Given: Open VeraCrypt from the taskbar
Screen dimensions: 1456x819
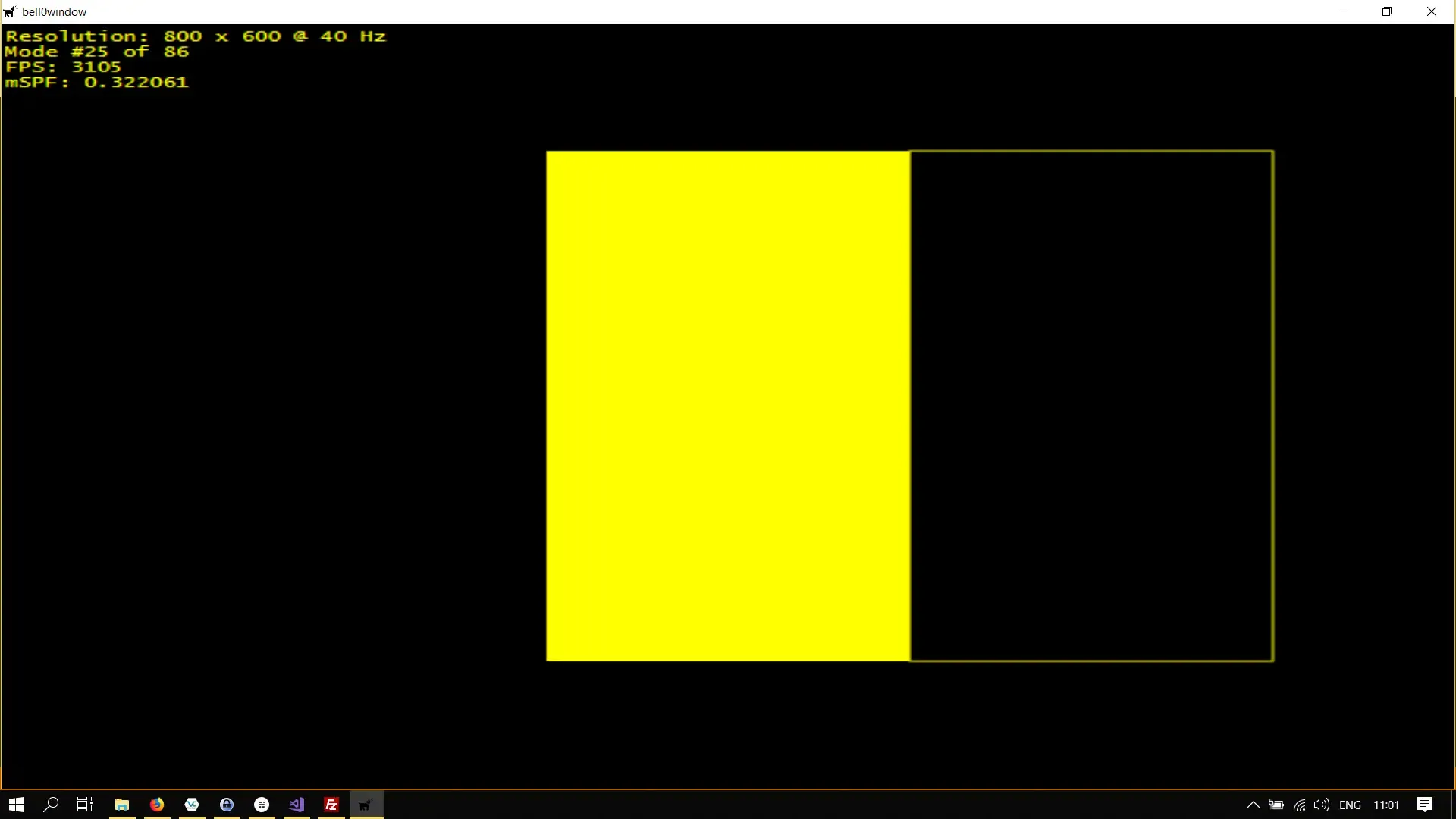Looking at the screenshot, I should coord(191,805).
